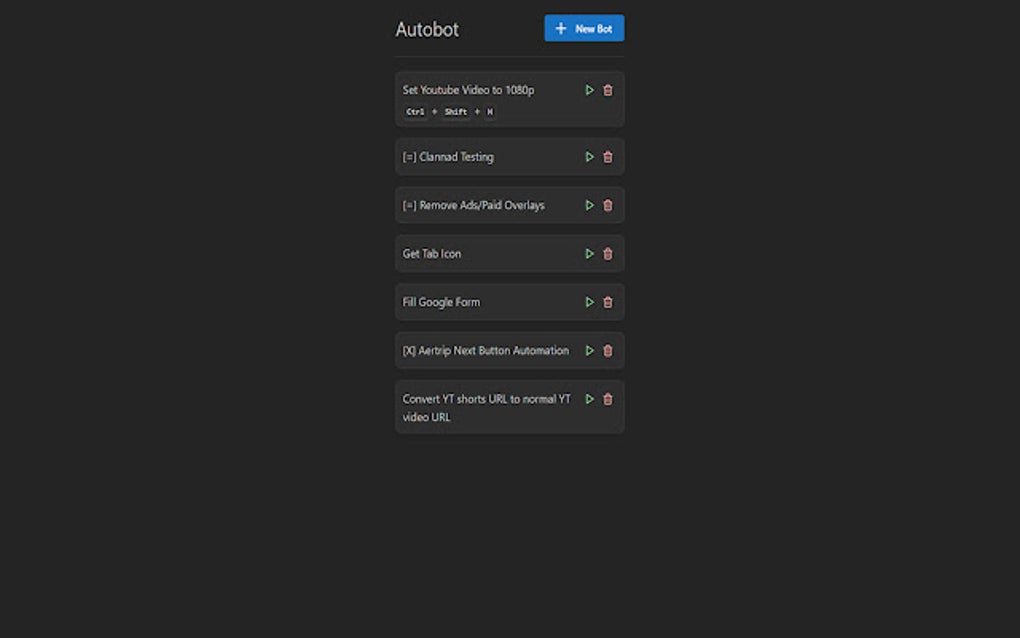Screen dimensions: 1020x638
Task: Create a new bot with the New Bot button
Action: 584,28
